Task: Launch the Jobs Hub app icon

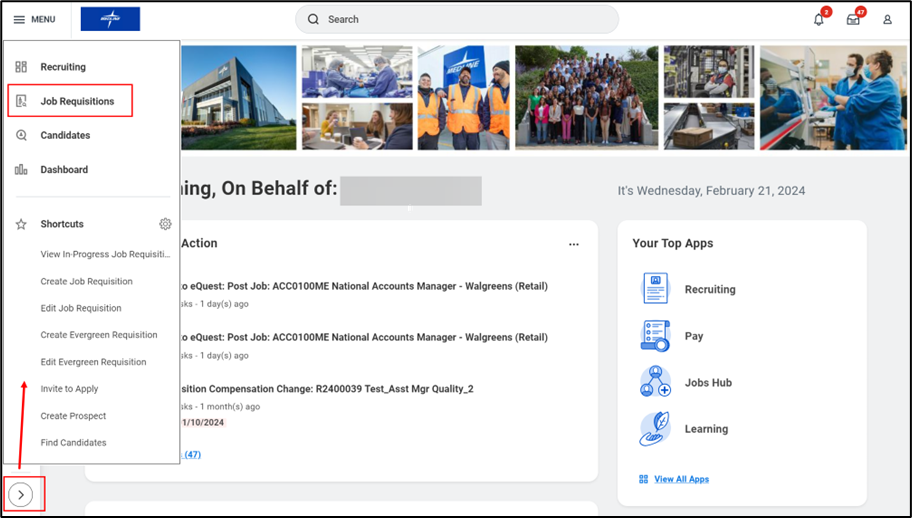Action: point(655,382)
